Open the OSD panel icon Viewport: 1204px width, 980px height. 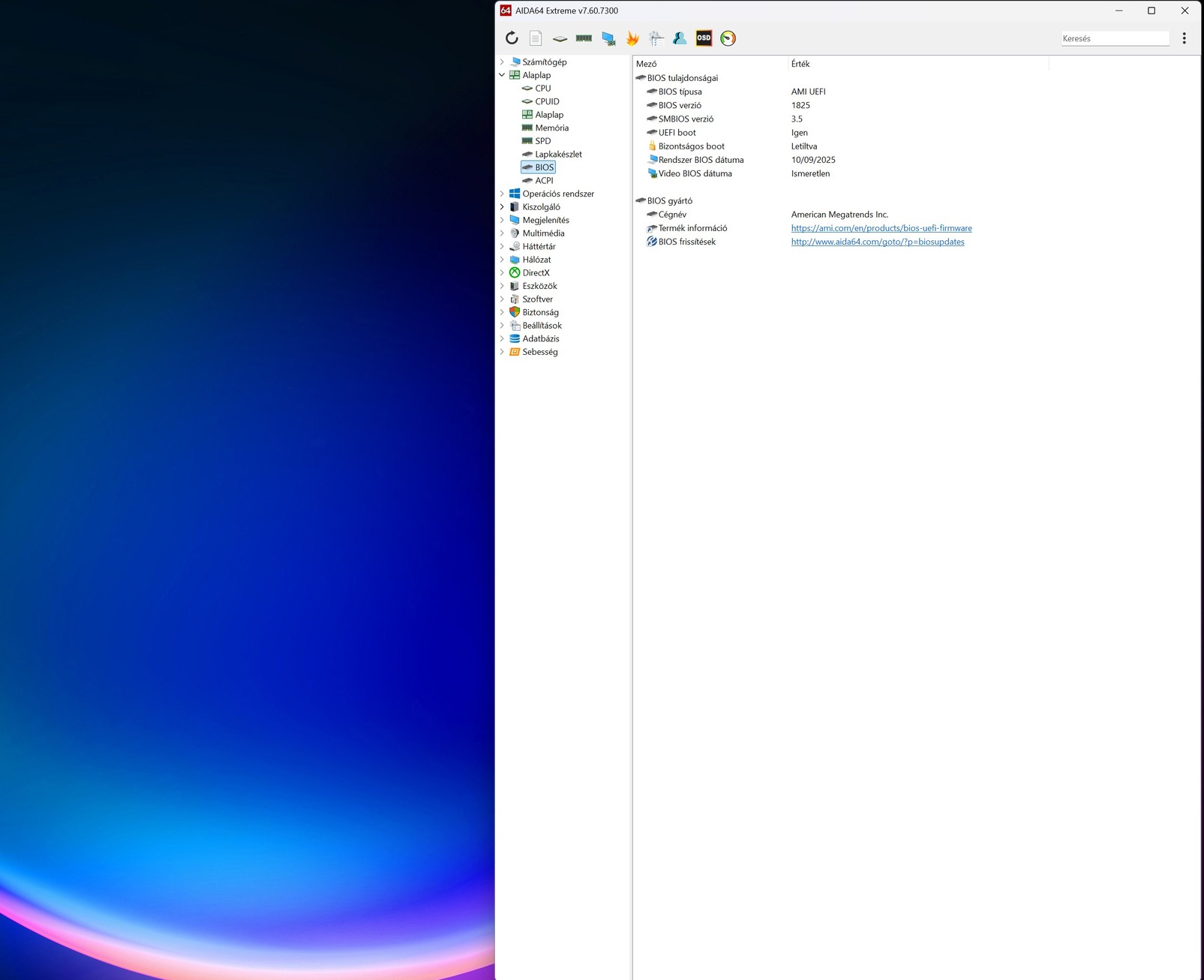pyautogui.click(x=704, y=38)
